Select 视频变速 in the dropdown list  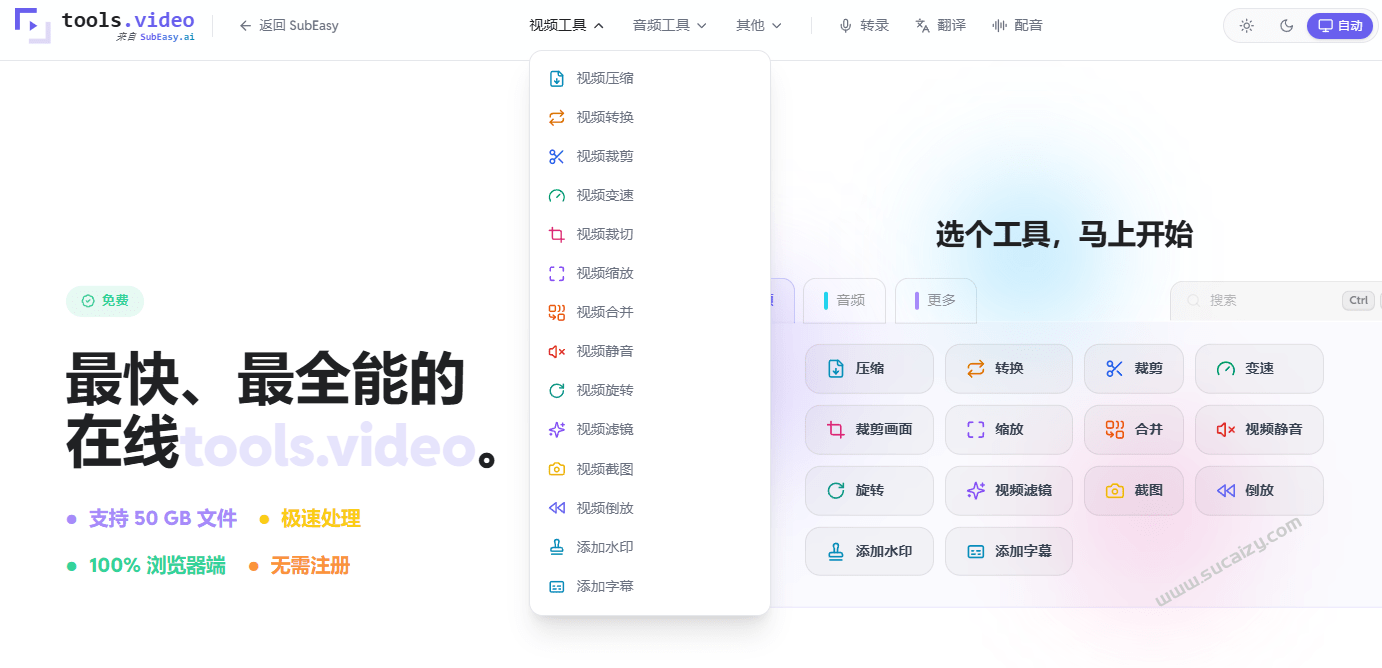point(650,195)
